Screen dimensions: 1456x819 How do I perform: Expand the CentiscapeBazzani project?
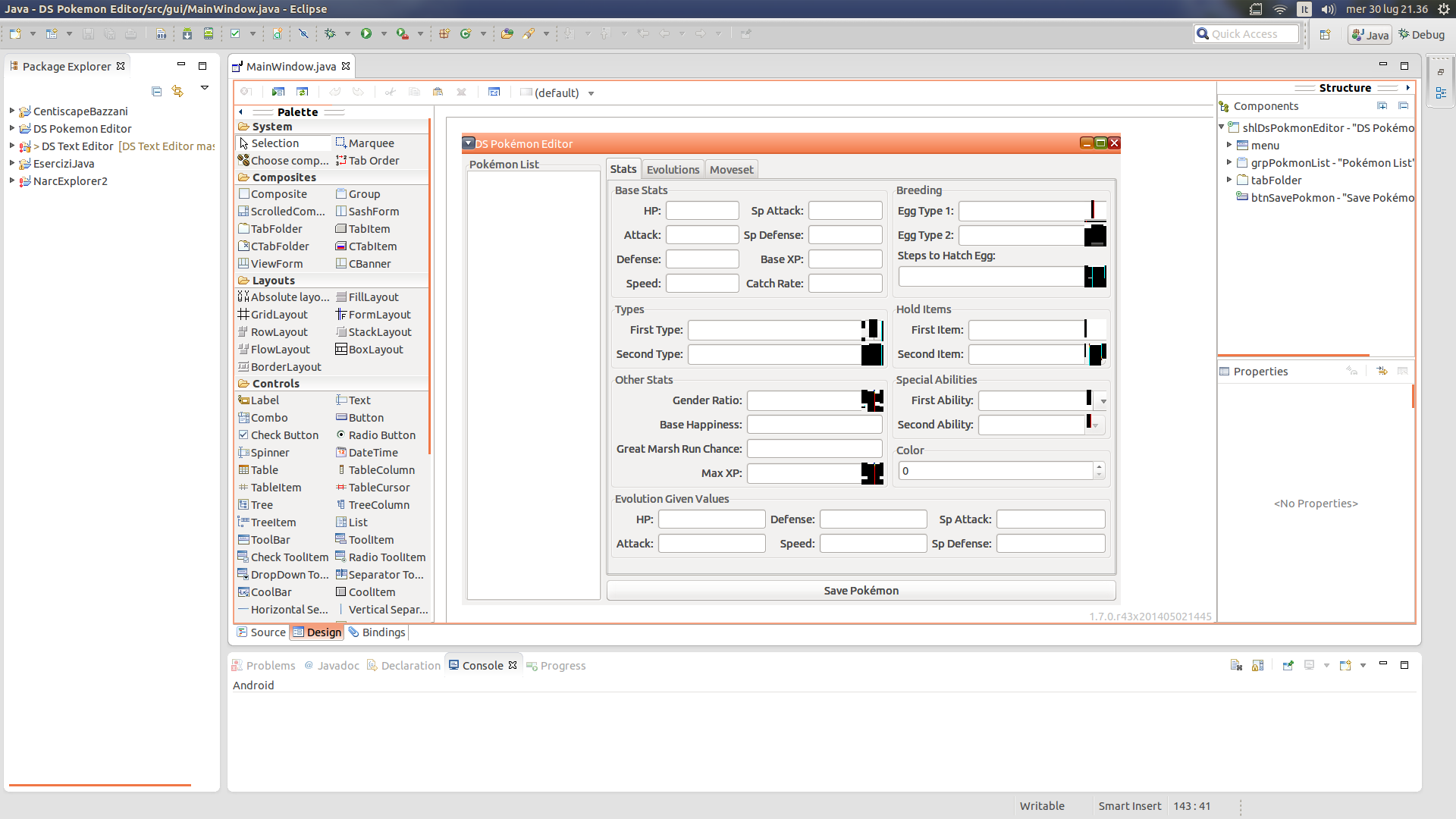12,111
